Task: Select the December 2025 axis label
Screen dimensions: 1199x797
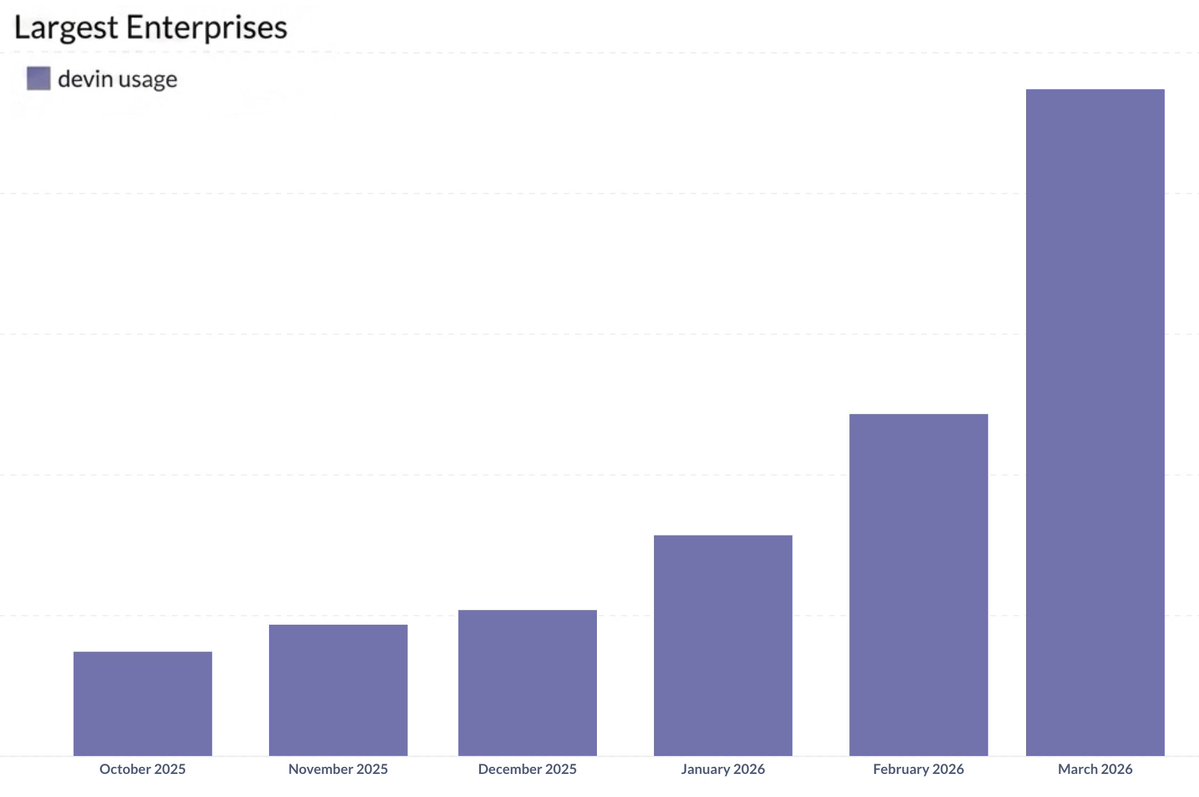Action: point(527,769)
